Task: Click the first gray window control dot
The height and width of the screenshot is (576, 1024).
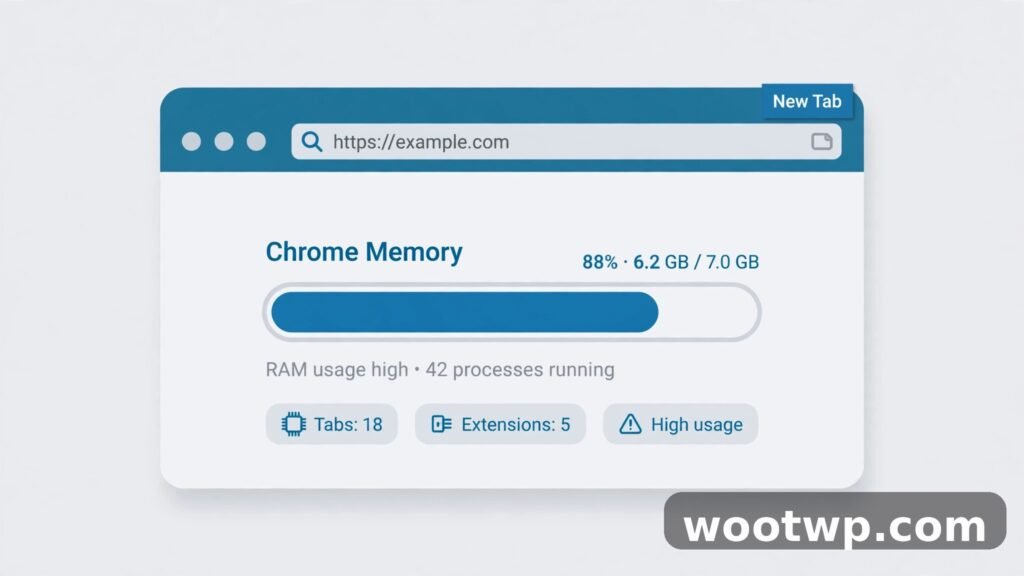Action: click(191, 142)
